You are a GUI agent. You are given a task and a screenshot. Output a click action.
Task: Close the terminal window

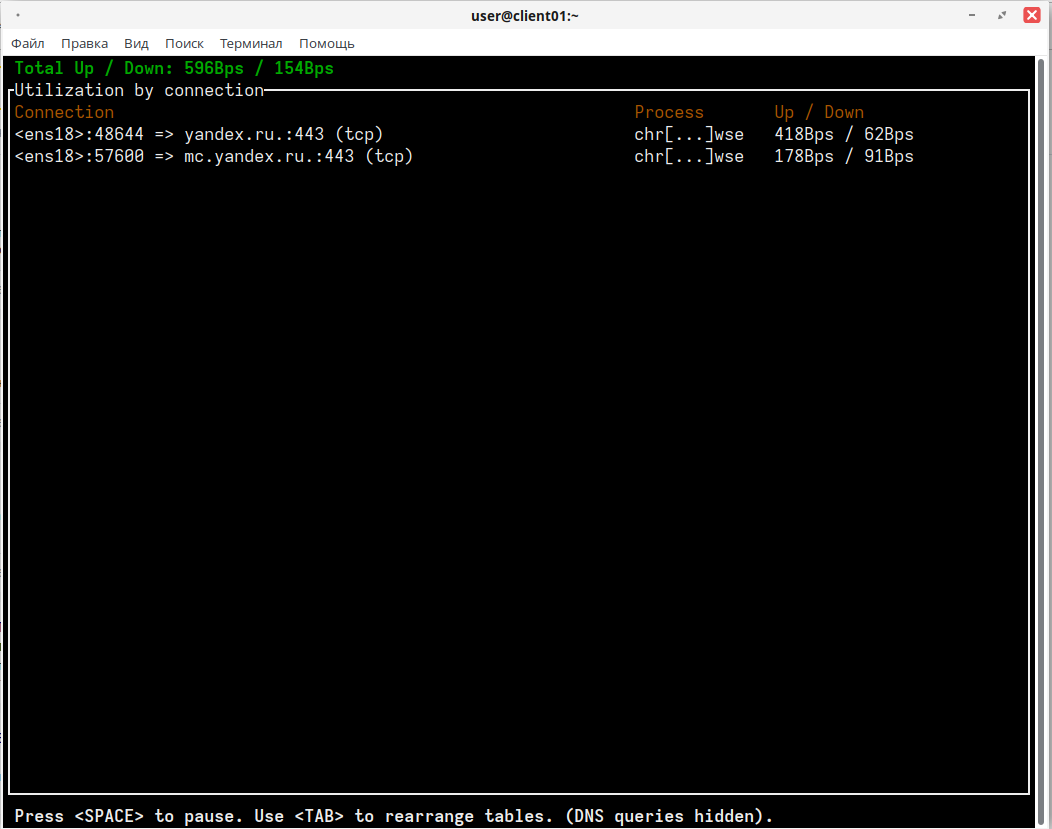click(x=1032, y=15)
